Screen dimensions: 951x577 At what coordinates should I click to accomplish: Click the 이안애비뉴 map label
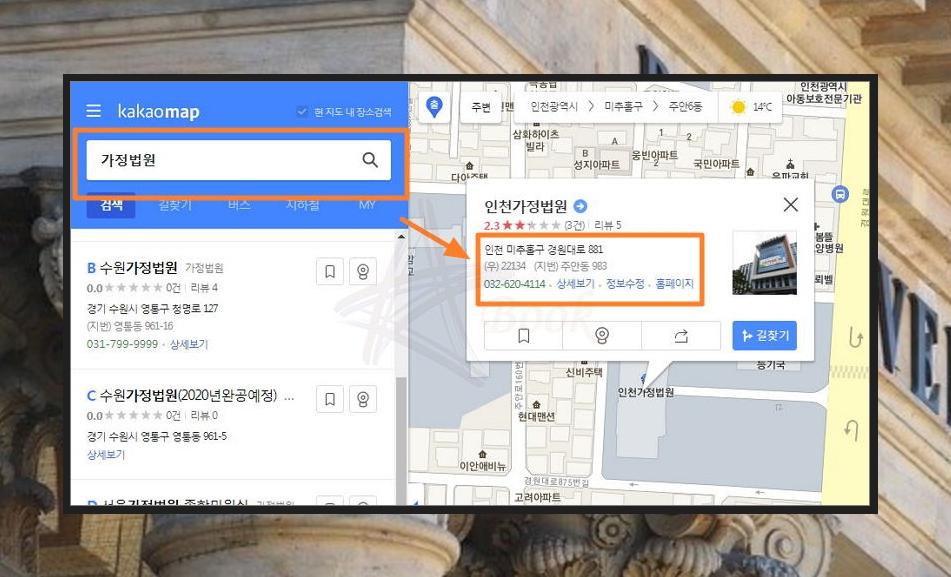pos(482,466)
